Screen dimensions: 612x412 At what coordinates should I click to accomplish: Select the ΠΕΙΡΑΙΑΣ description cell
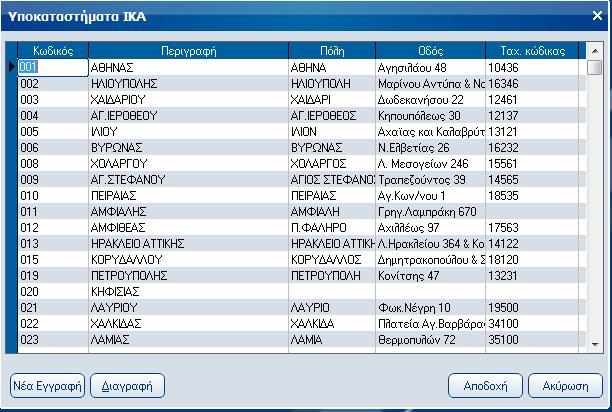point(189,195)
